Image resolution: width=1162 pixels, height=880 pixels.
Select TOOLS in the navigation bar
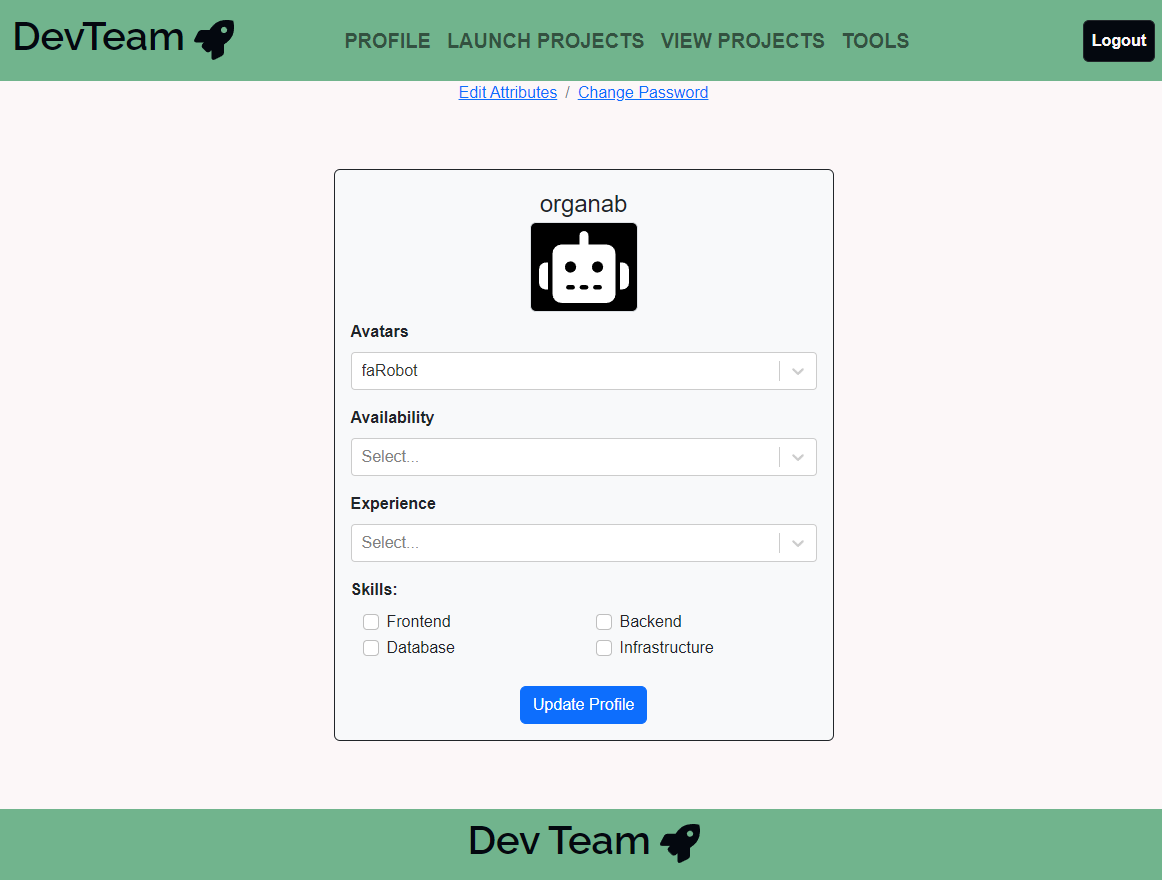click(x=875, y=41)
